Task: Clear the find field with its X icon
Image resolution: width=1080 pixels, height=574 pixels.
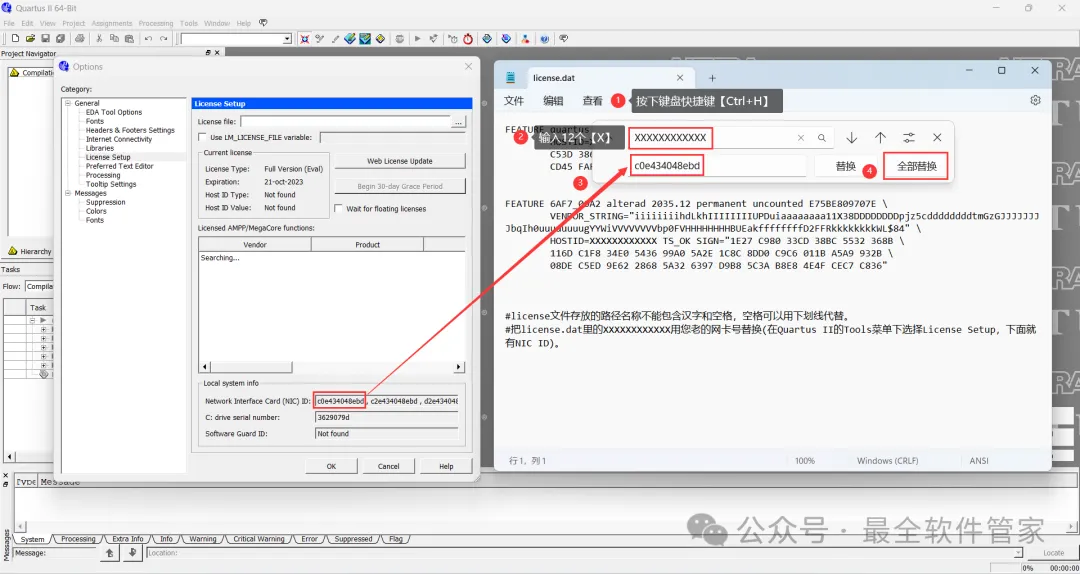Action: (x=800, y=138)
